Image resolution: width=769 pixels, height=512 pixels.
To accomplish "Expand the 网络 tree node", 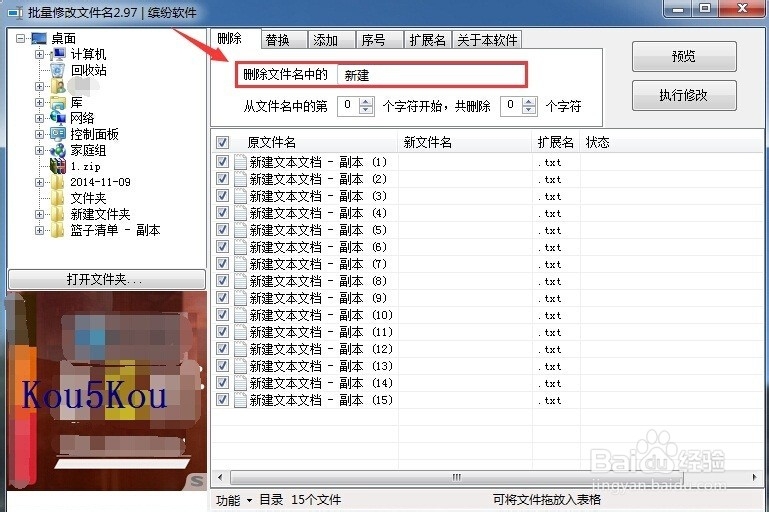I will coord(39,118).
